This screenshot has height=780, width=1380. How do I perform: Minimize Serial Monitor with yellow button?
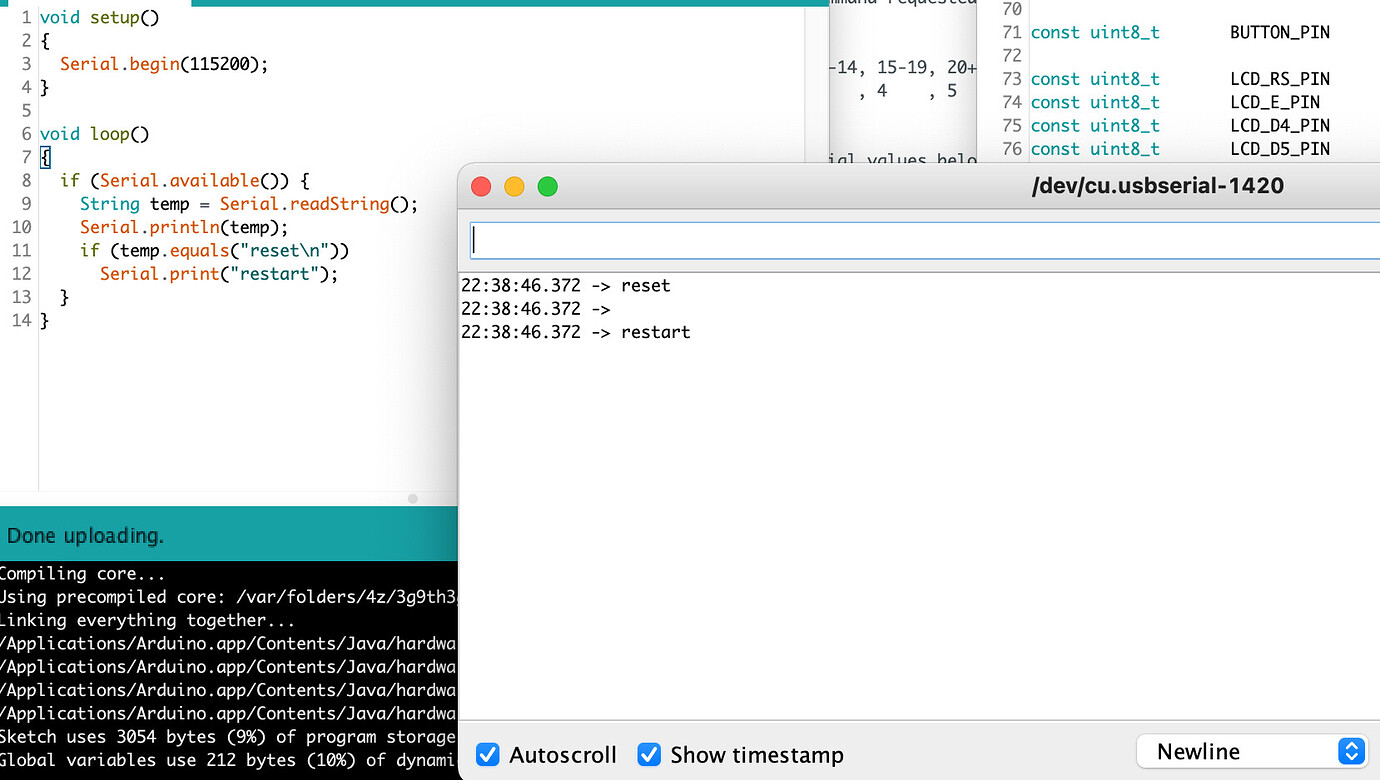[513, 186]
